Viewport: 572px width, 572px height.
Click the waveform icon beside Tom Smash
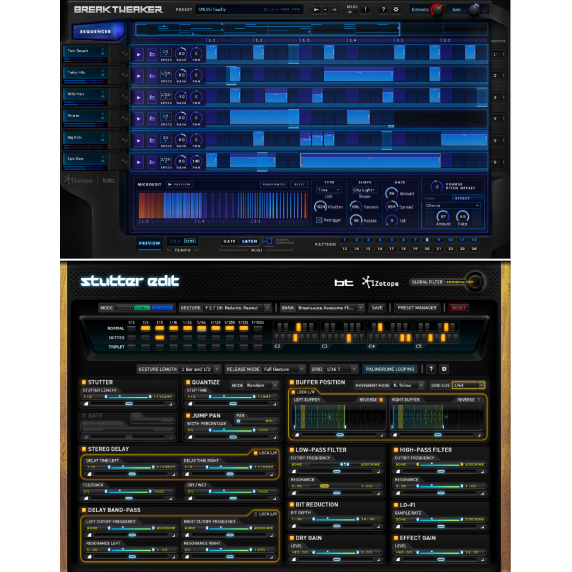[x=124, y=54]
